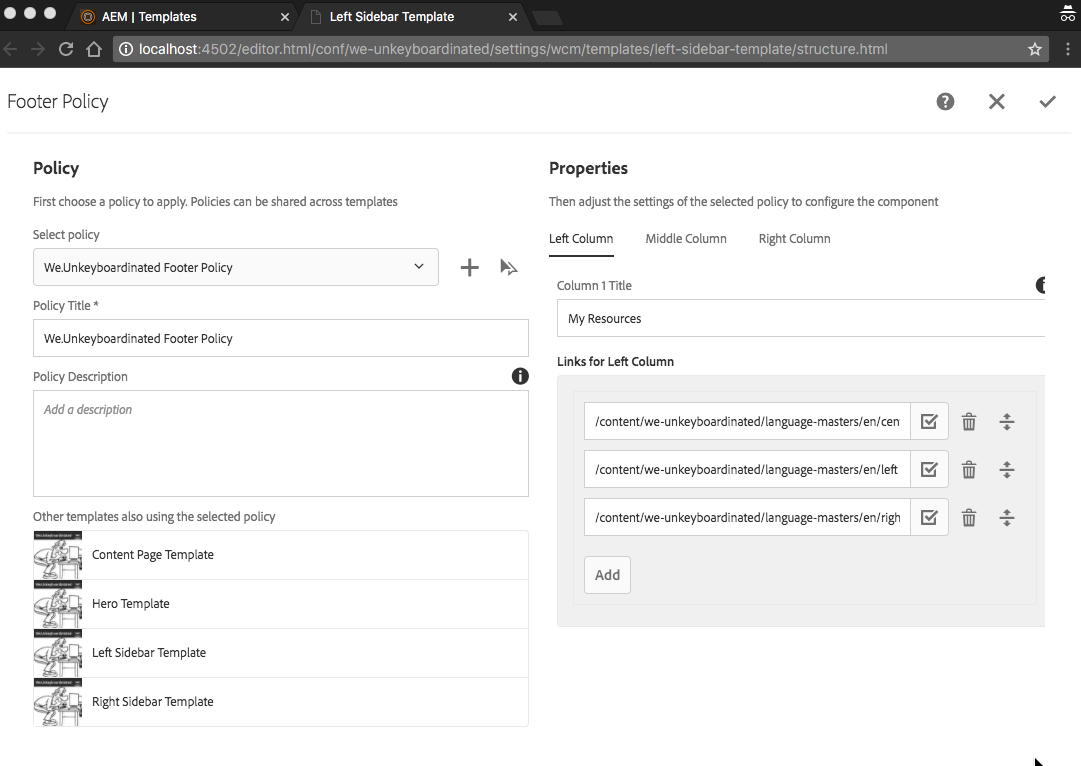Click the plus icon to add policy

[x=469, y=267]
